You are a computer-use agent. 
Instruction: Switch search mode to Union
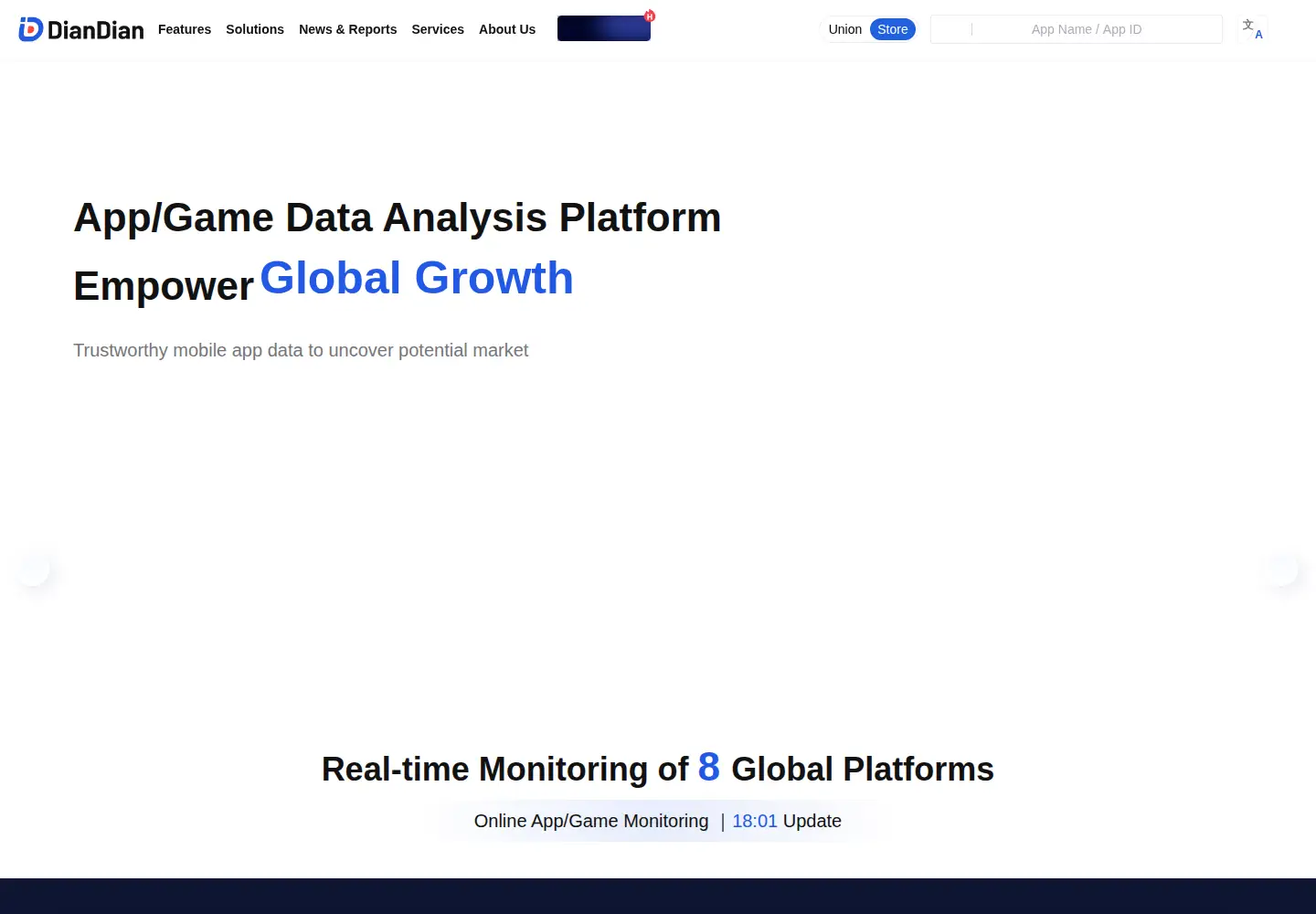845,29
